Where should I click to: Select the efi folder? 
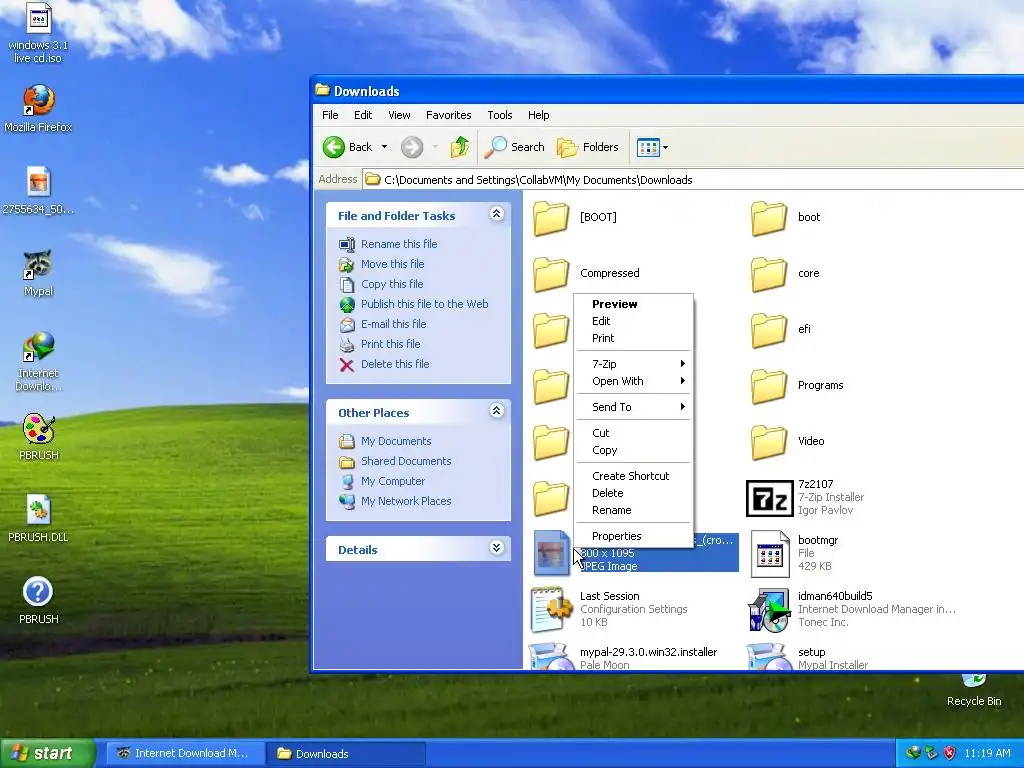(781, 329)
